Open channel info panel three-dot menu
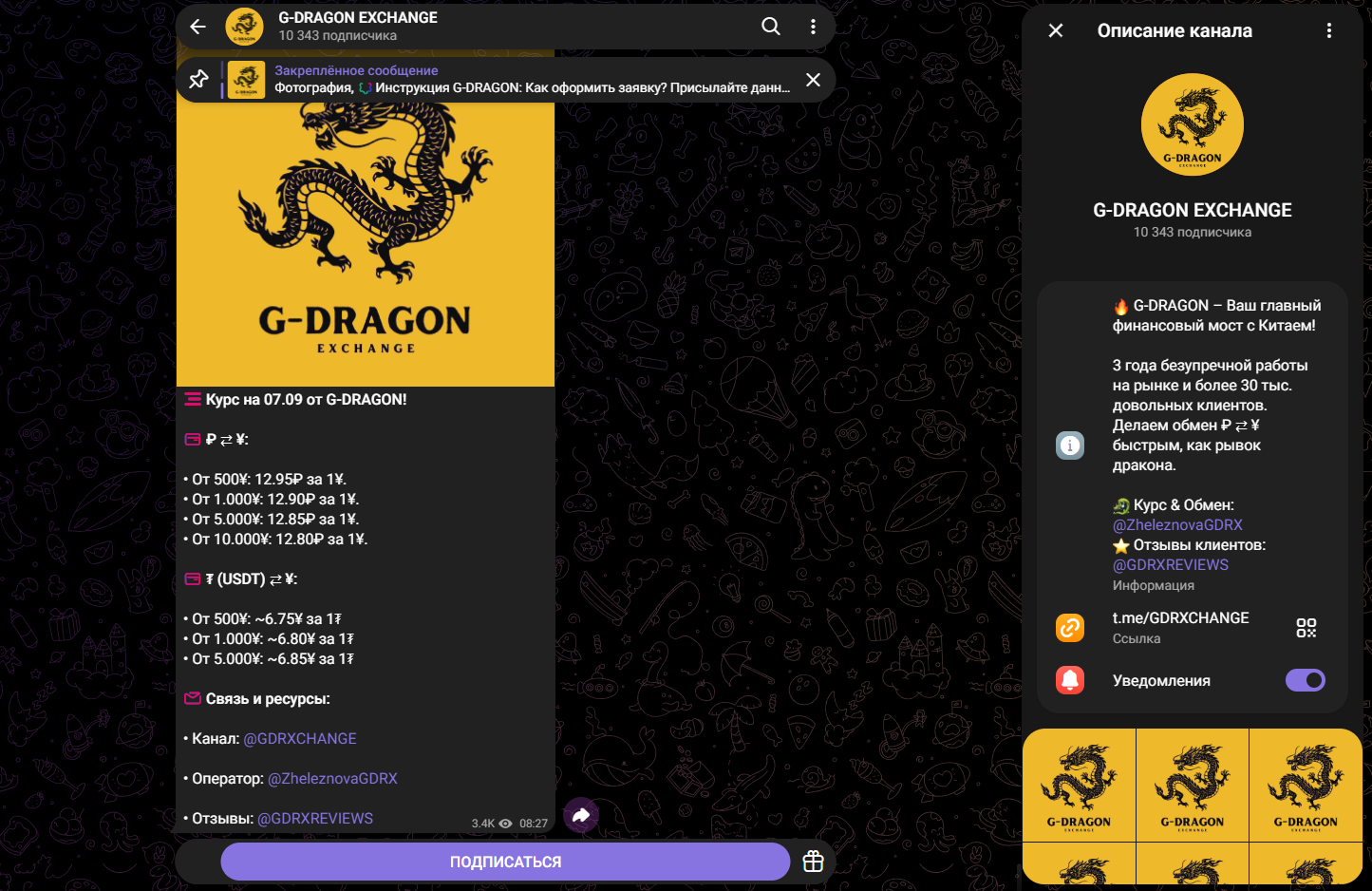 coord(1328,30)
